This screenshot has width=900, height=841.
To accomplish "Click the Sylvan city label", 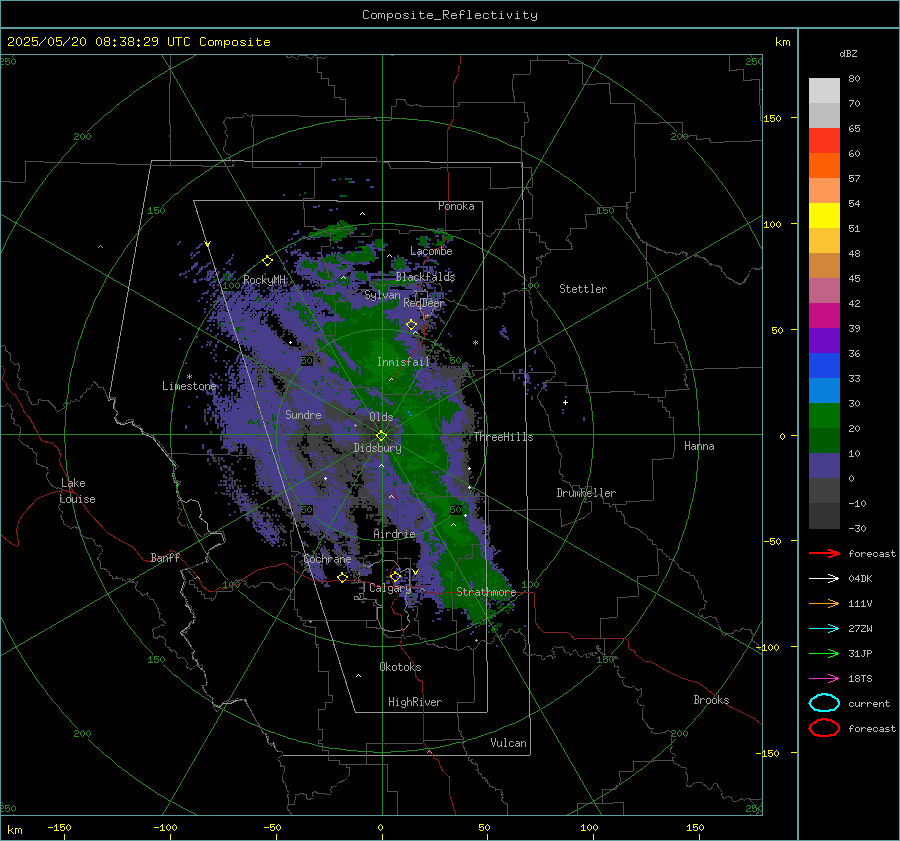I will point(382,295).
